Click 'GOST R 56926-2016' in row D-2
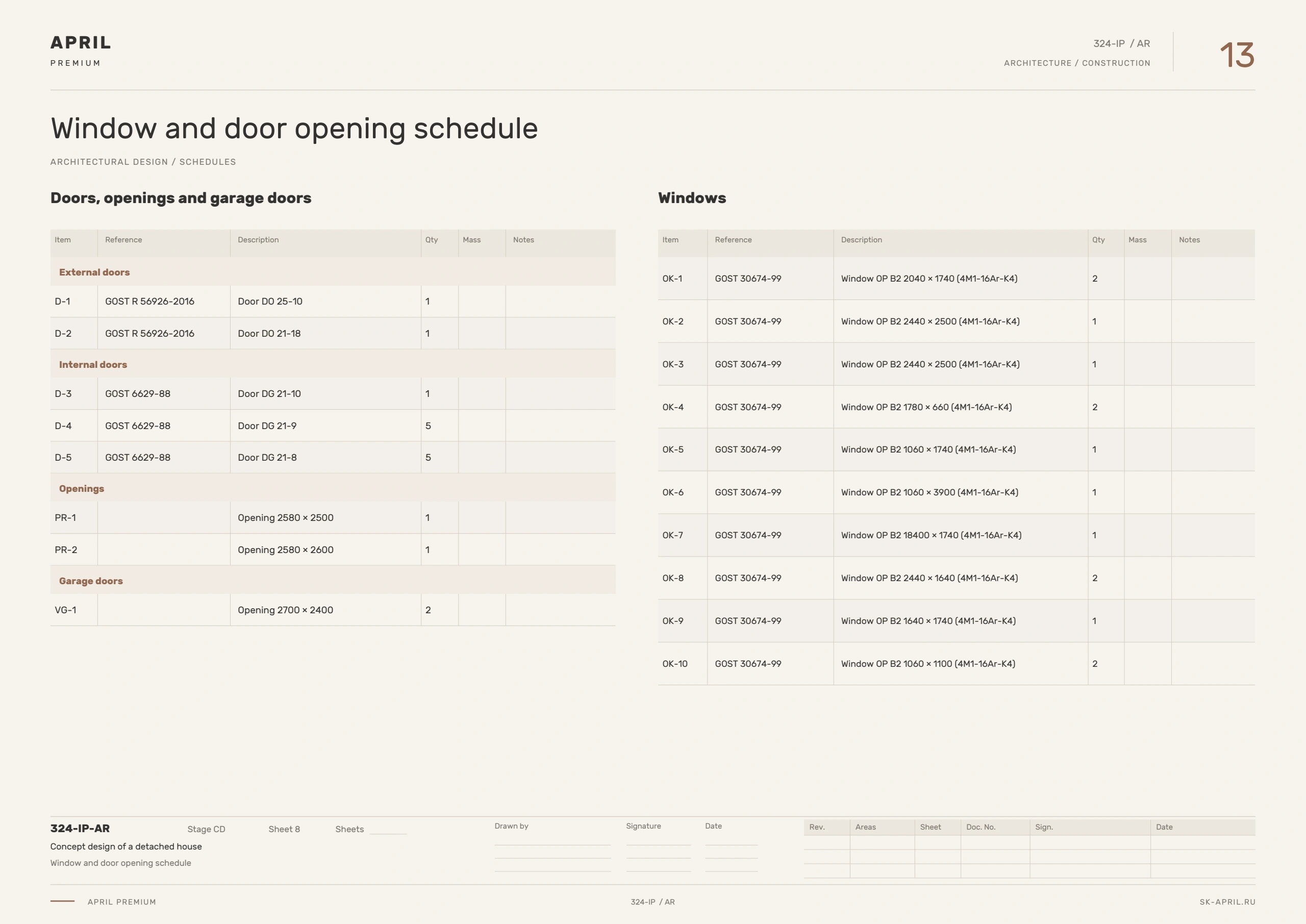1306x924 pixels. tap(149, 333)
